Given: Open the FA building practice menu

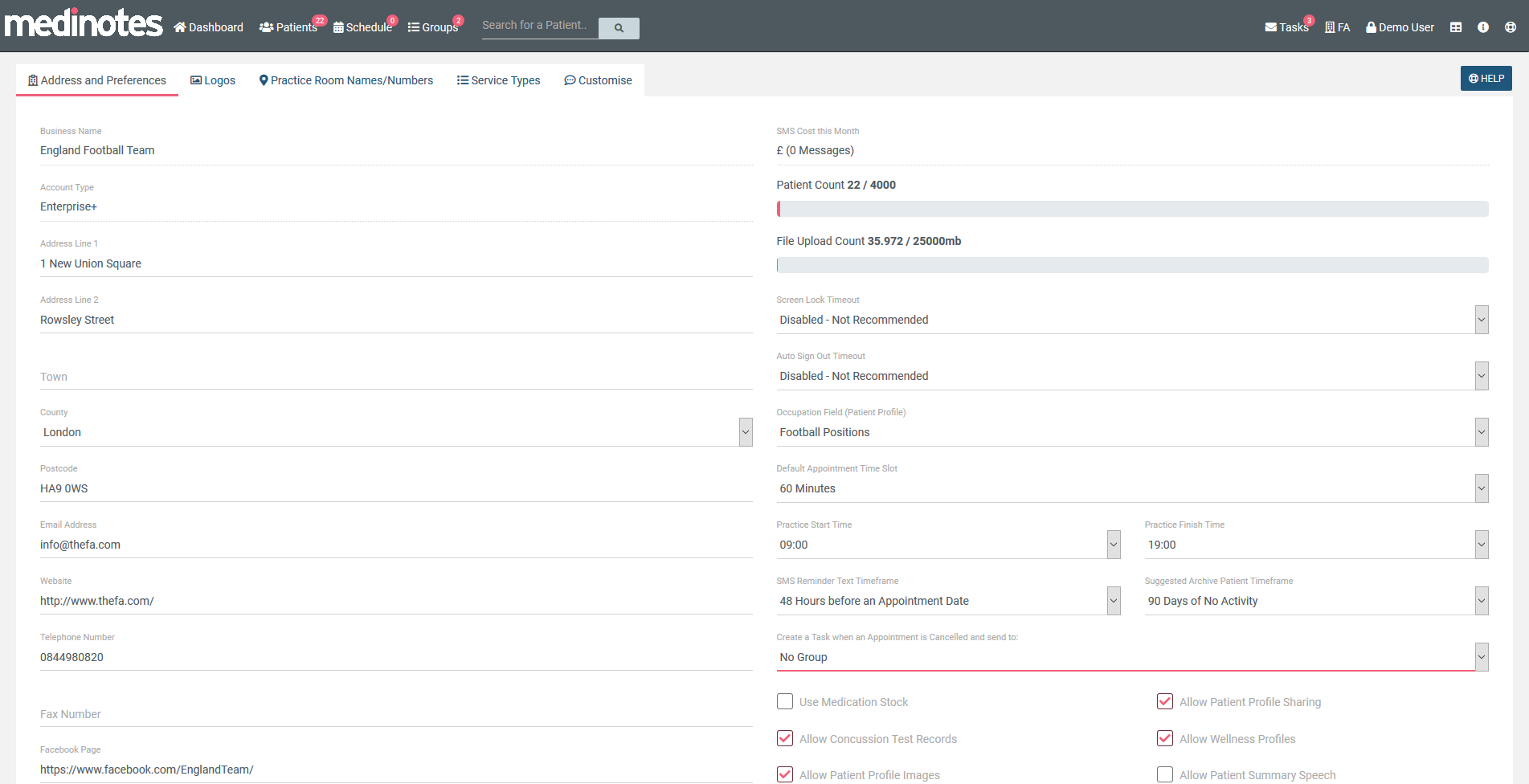Looking at the screenshot, I should (1337, 27).
